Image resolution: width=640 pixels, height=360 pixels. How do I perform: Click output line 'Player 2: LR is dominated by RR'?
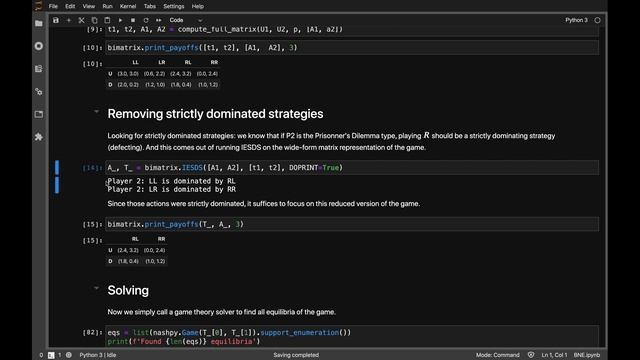[171, 189]
